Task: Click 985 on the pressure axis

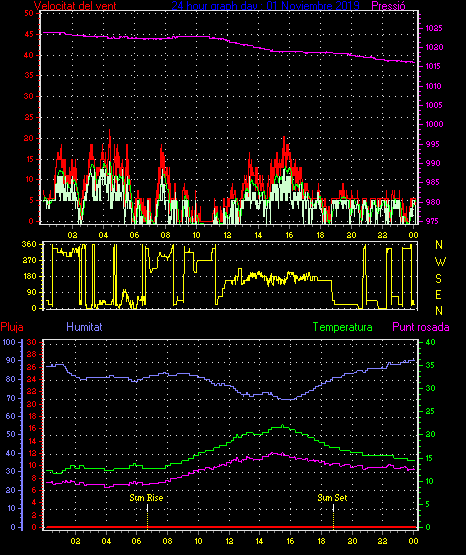Action: 433,182
